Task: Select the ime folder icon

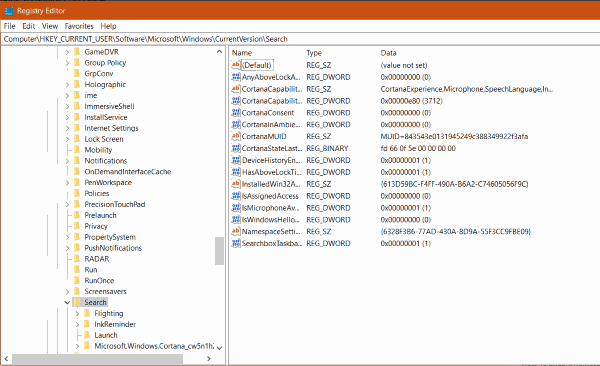Action: (77, 95)
